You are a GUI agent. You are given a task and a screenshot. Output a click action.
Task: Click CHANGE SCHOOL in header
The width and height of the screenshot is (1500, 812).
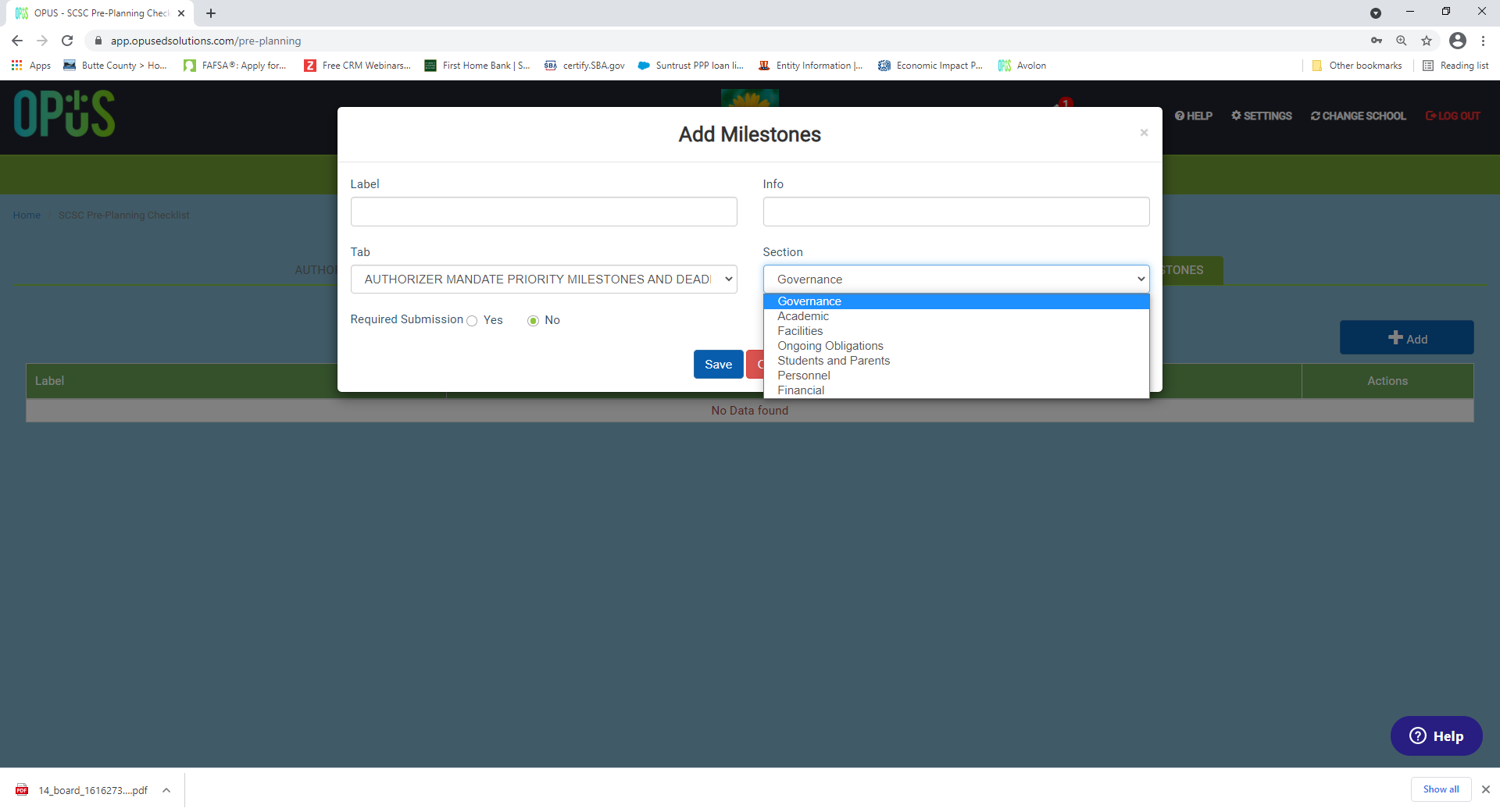point(1359,116)
